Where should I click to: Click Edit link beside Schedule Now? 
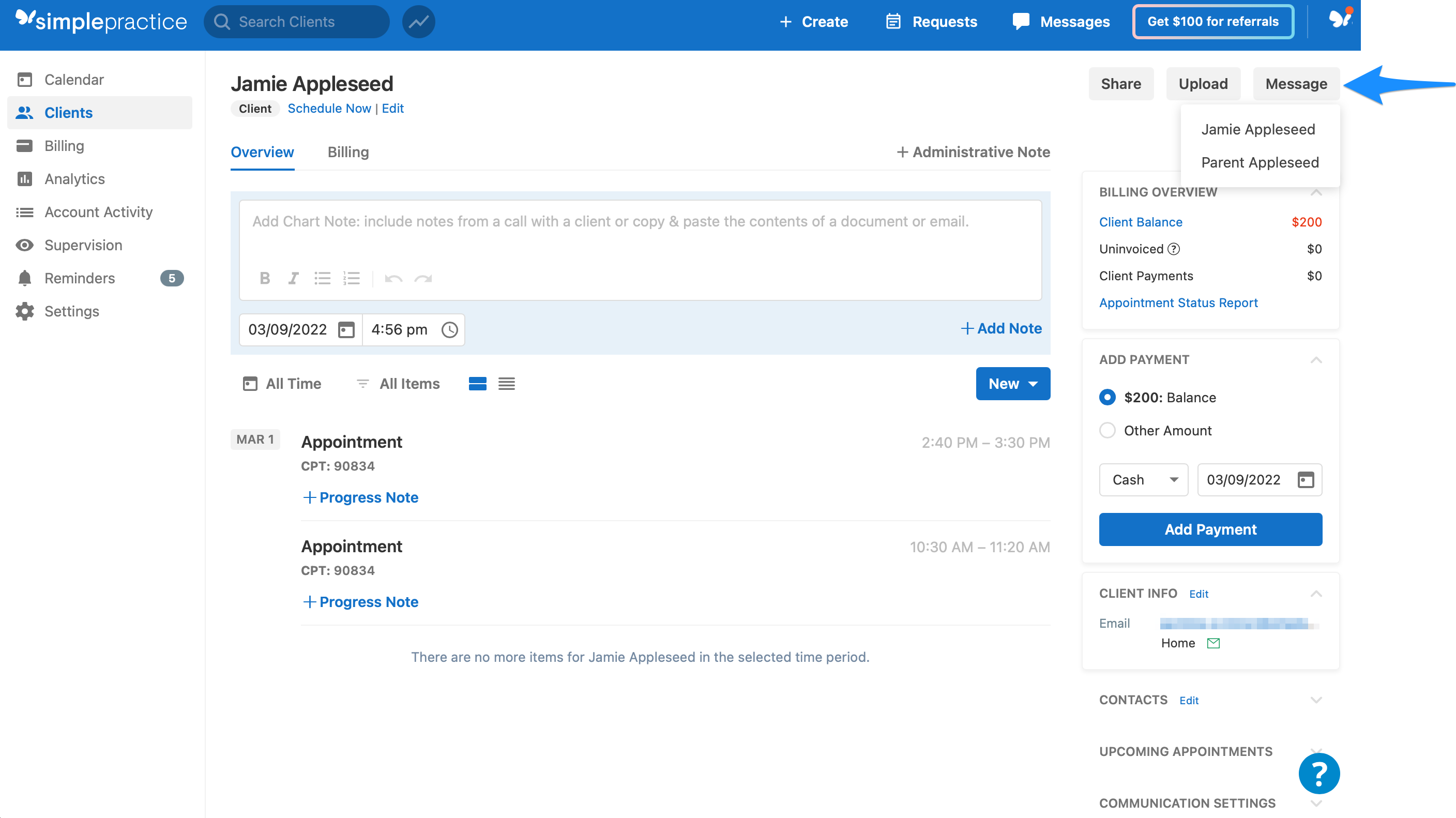pos(392,108)
